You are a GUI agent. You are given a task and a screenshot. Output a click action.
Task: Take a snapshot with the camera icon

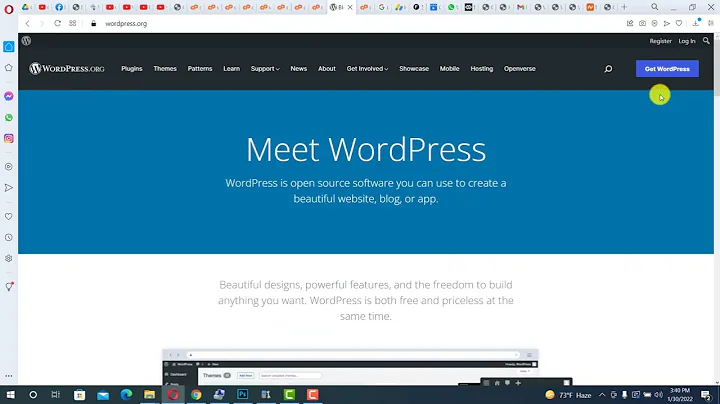(x=642, y=23)
